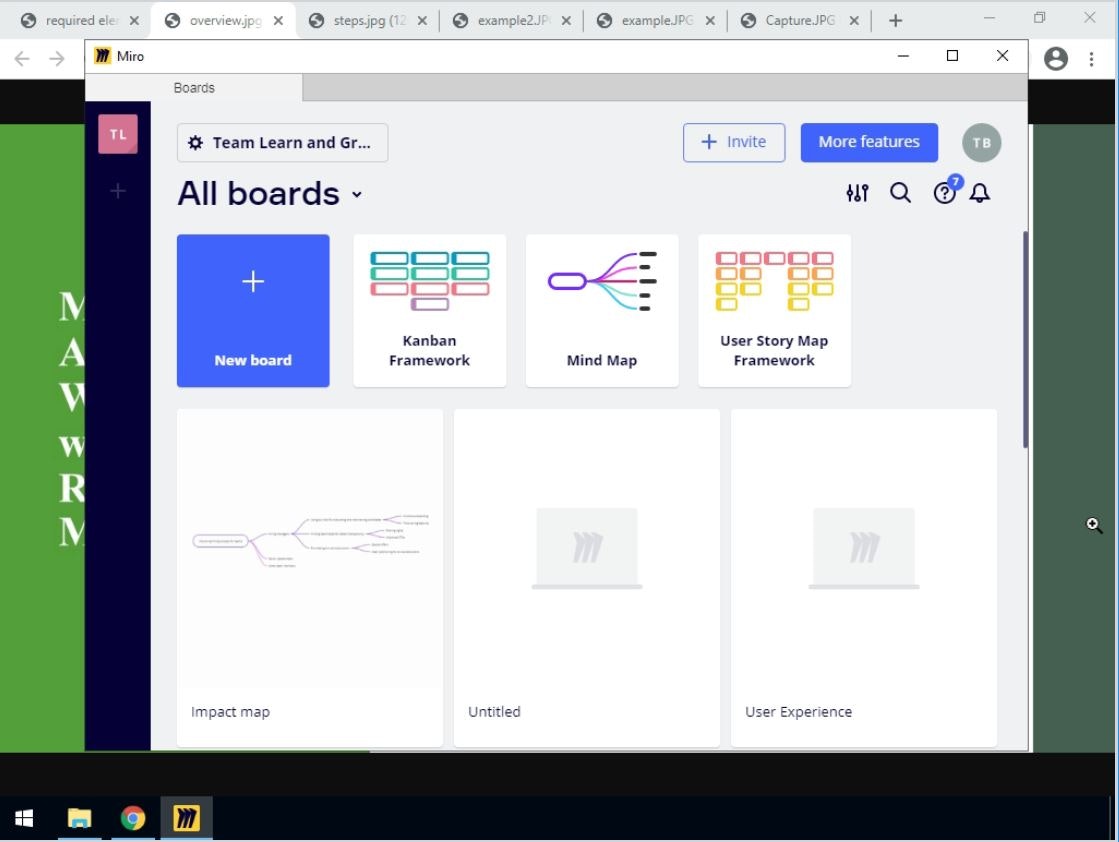This screenshot has width=1119, height=842.
Task: Open File Explorer from taskbar
Action: coord(79,818)
